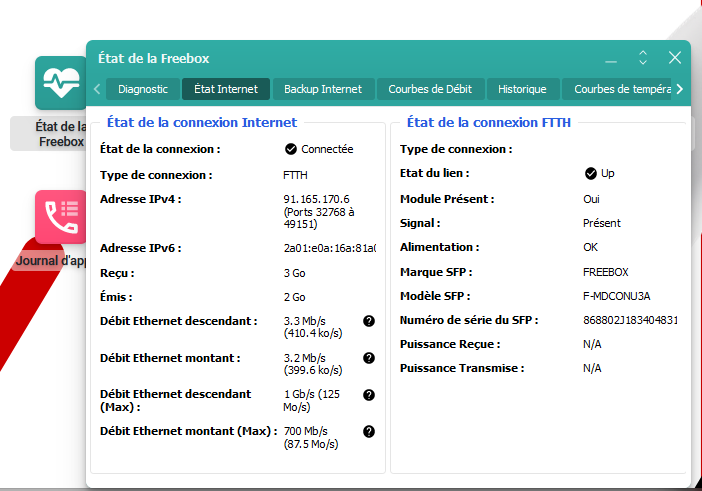
Task: Click help icon for Débit Ethernet descendant 3.3 Mb/s
Action: (x=369, y=321)
